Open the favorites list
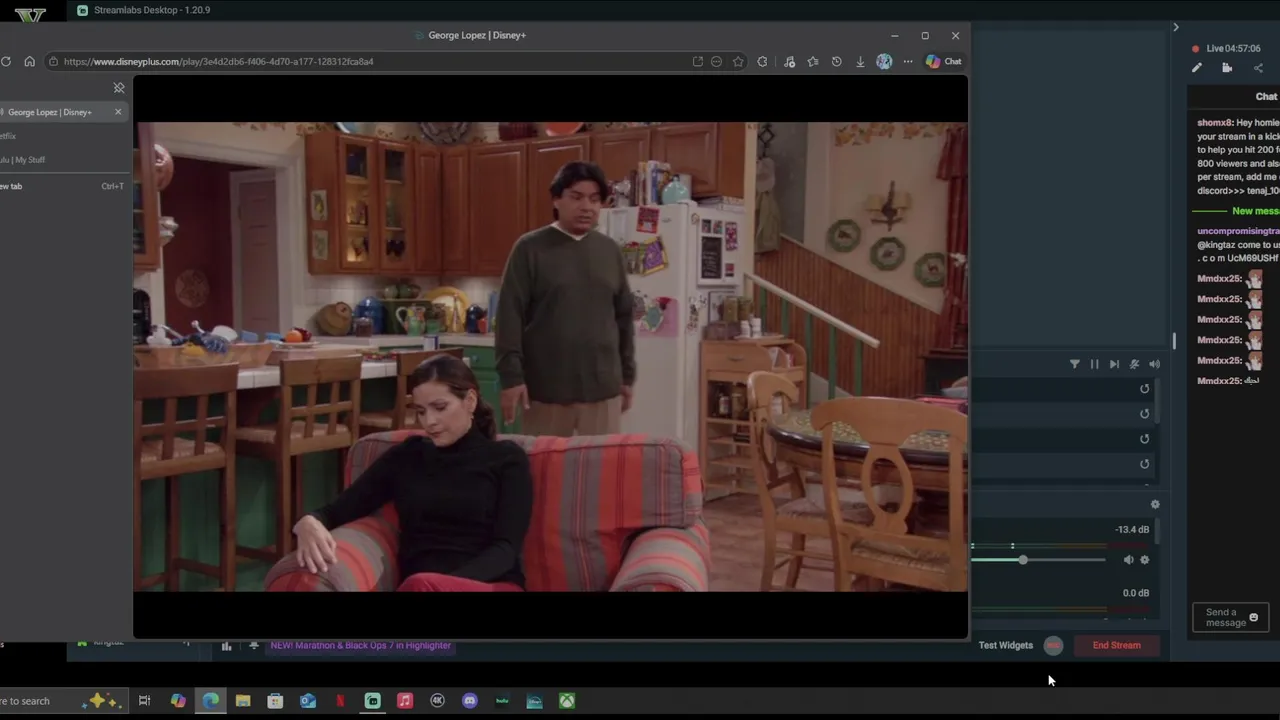The image size is (1280, 720). pyautogui.click(x=812, y=61)
